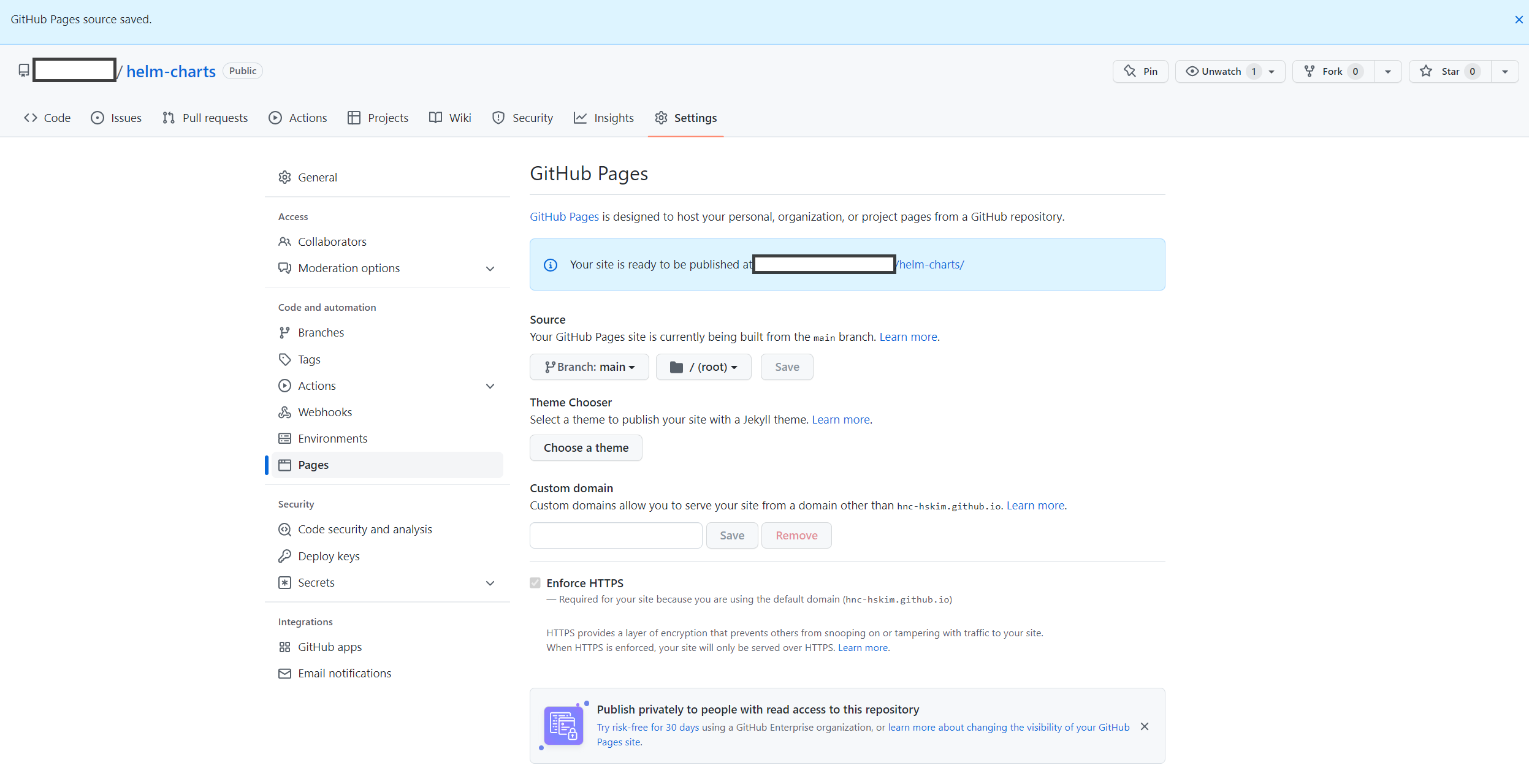Open the Wiki tab
The image size is (1529, 784).
pyautogui.click(x=450, y=118)
